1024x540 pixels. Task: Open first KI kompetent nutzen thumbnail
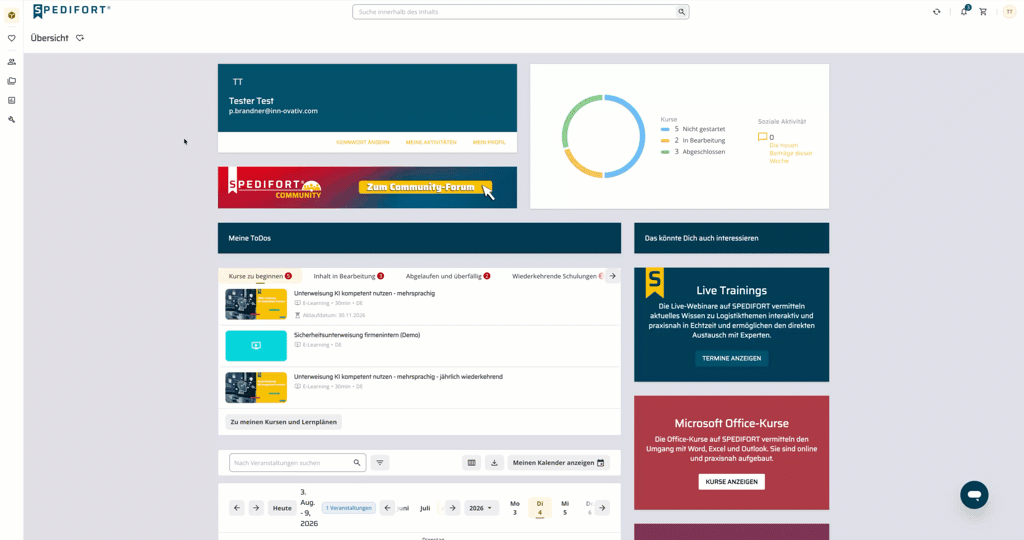point(256,304)
